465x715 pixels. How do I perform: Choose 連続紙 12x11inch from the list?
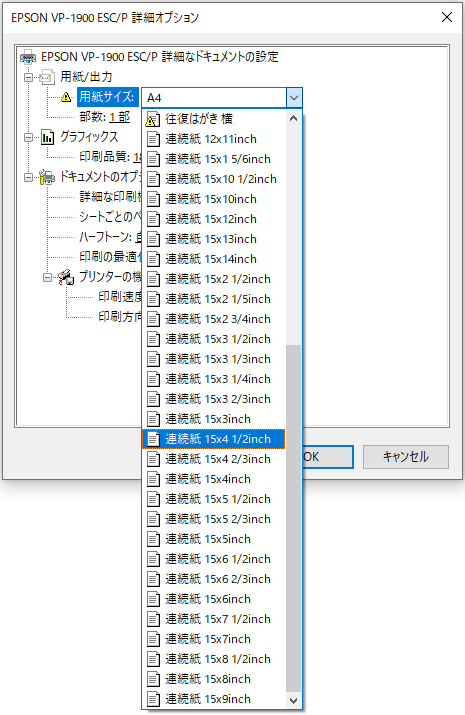point(213,139)
